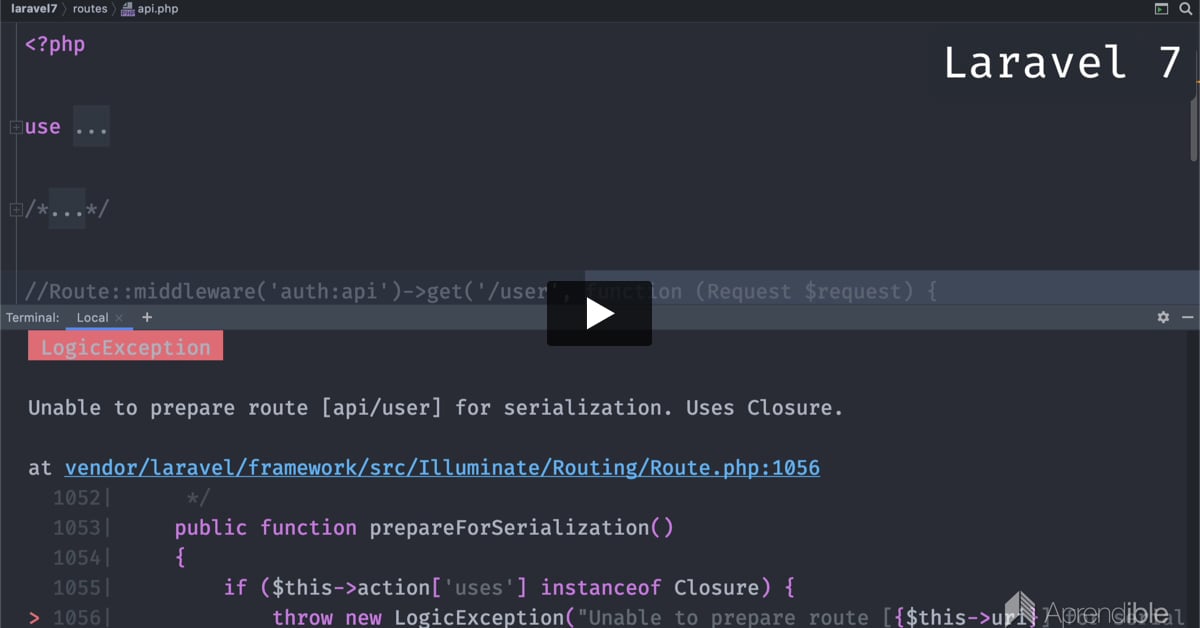Image resolution: width=1200 pixels, height=628 pixels.
Task: Open the Route.php:1056 link in the terminal
Action: click(442, 467)
